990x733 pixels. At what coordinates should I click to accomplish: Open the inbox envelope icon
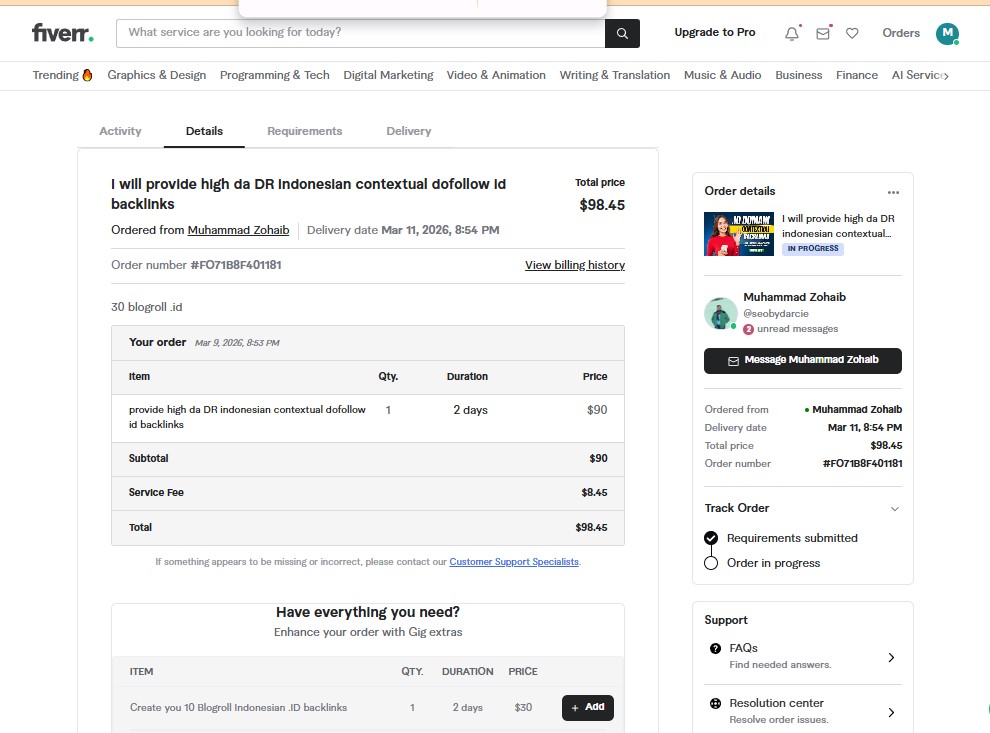coord(823,33)
